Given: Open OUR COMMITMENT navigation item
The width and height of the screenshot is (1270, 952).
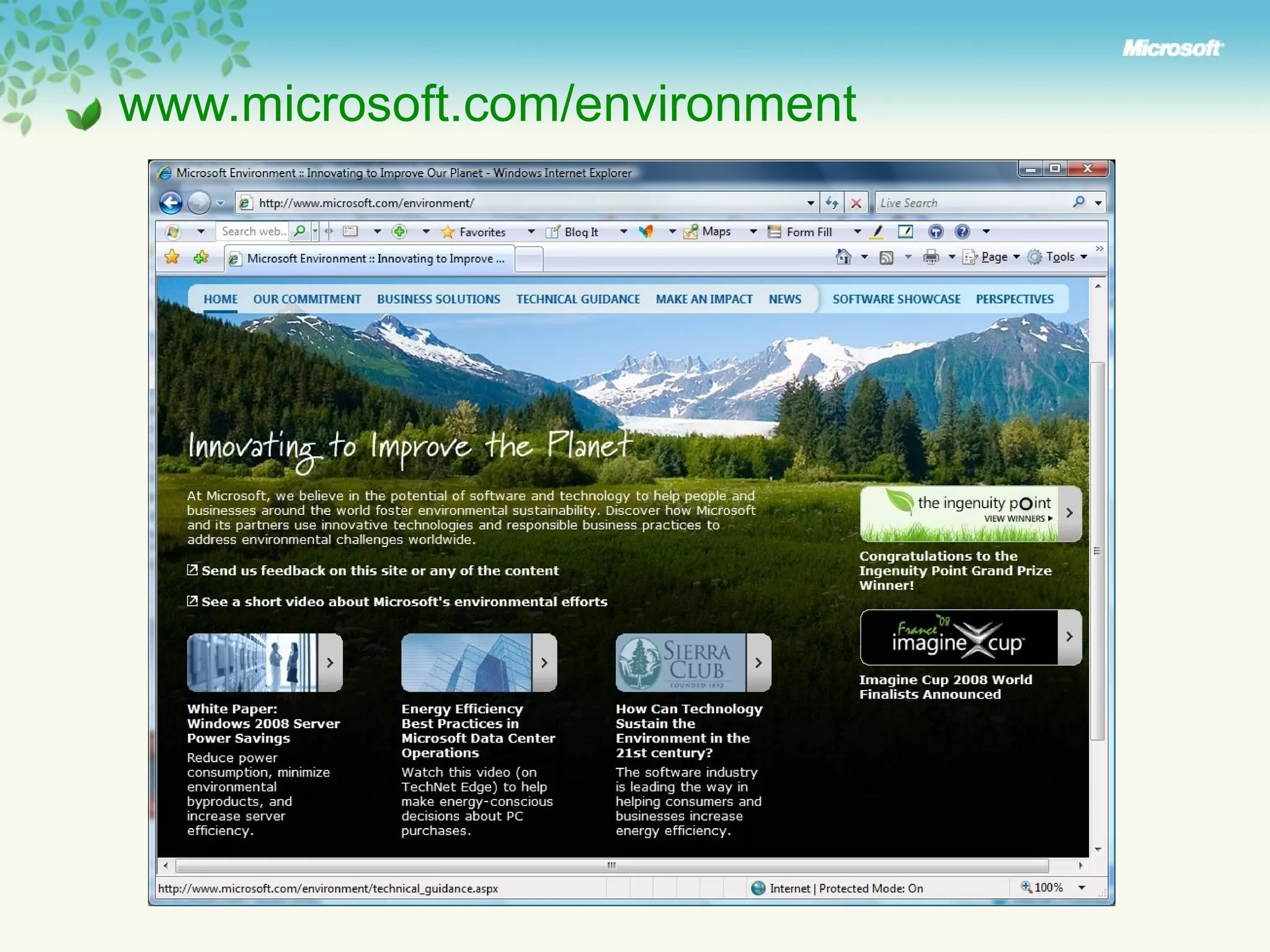Looking at the screenshot, I should (307, 299).
